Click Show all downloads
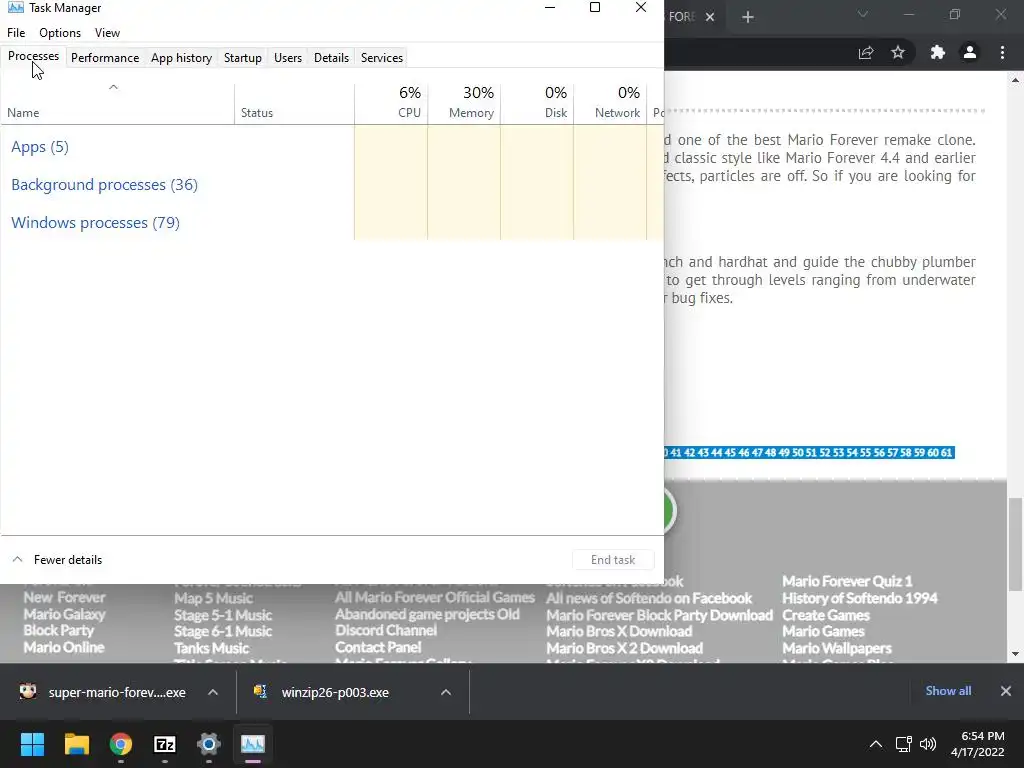The width and height of the screenshot is (1024, 768). [948, 691]
